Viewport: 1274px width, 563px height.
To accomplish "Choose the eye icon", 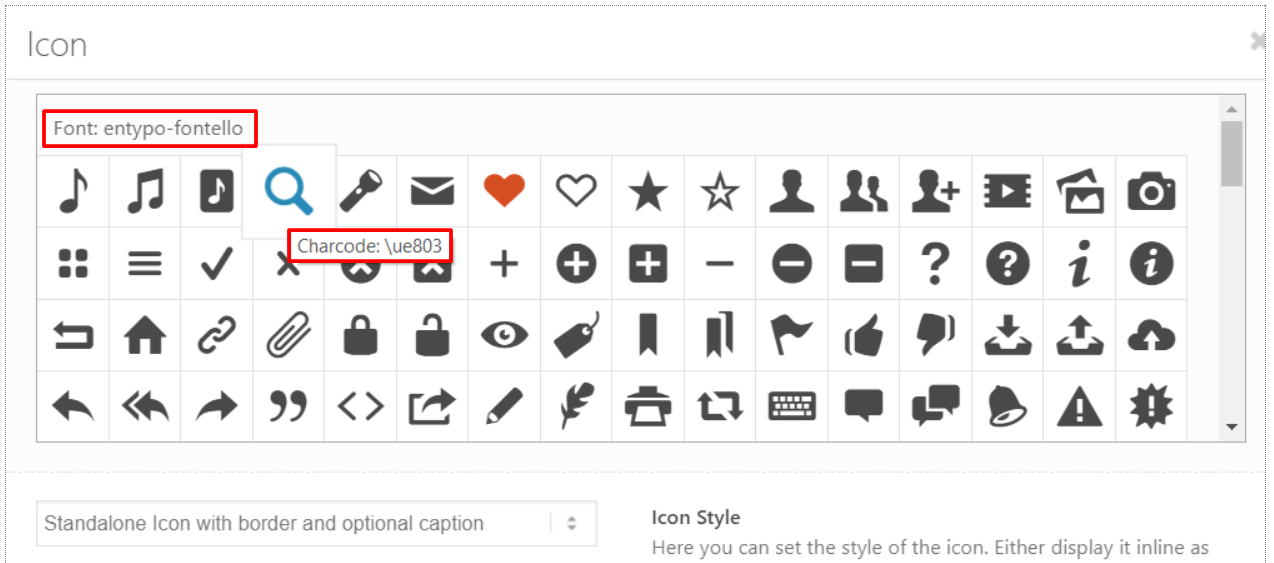I will tap(504, 335).
